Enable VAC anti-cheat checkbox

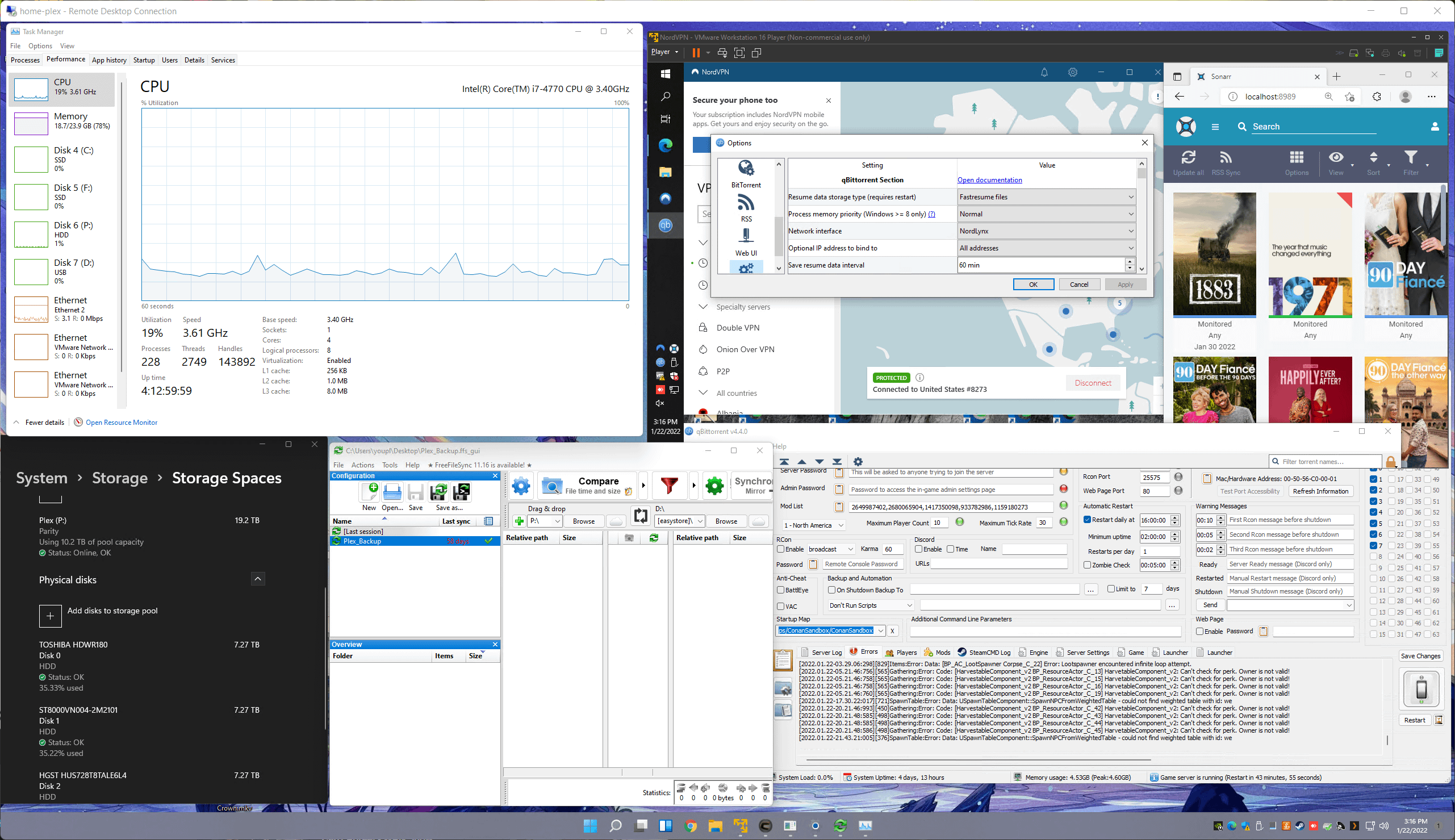(781, 607)
